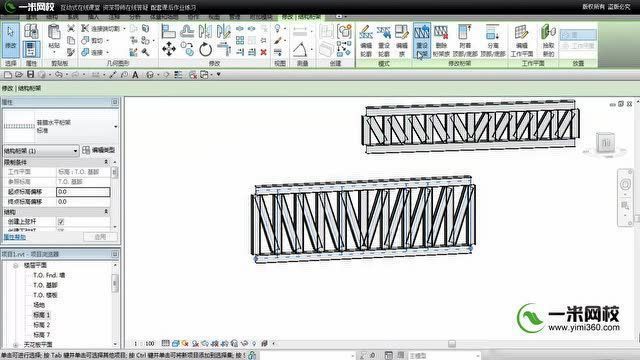Open the Structural Trusses (1) filter dropdown
The width and height of the screenshot is (640, 360).
click(x=40, y=151)
